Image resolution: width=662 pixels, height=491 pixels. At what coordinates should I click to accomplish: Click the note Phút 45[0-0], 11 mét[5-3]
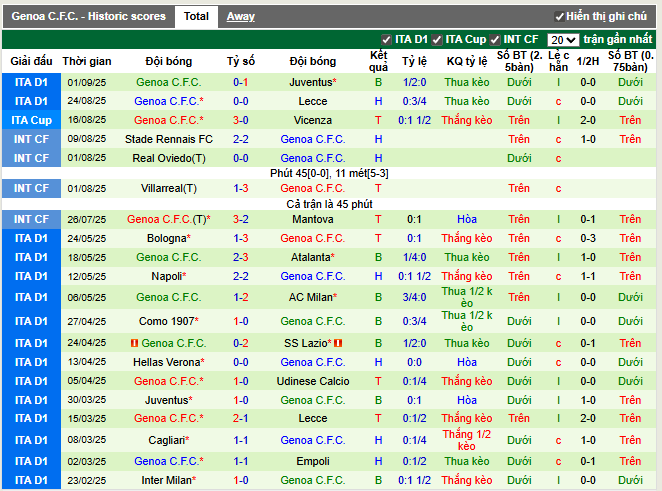coord(329,174)
